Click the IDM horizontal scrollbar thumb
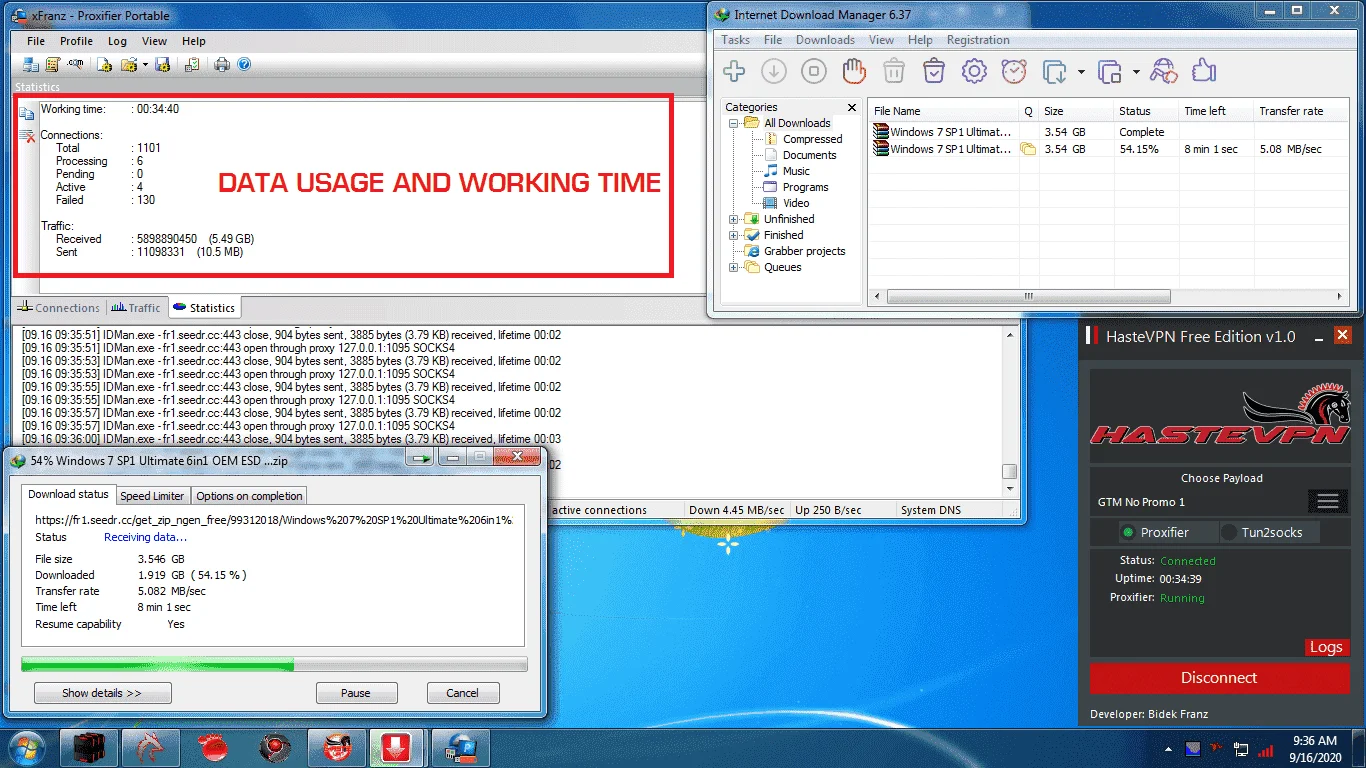This screenshot has width=1366, height=768. 1028,297
